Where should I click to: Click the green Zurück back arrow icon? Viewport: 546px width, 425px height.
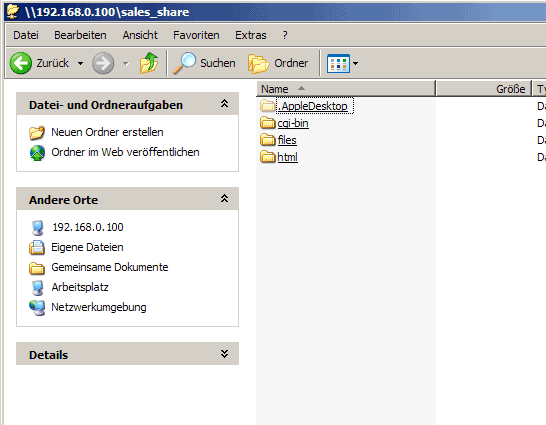point(21,63)
